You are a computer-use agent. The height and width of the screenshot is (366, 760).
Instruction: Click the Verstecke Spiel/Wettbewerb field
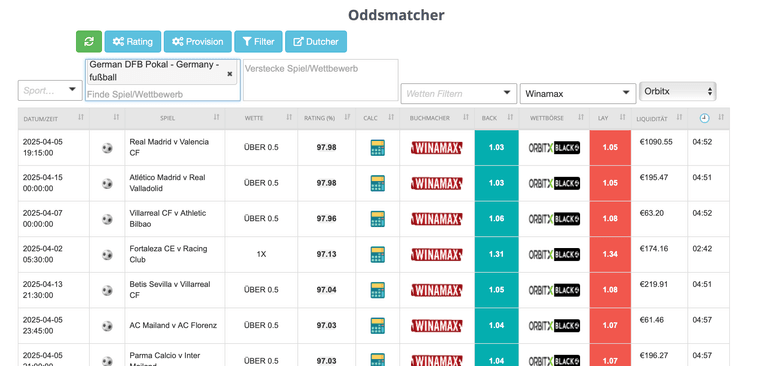320,80
